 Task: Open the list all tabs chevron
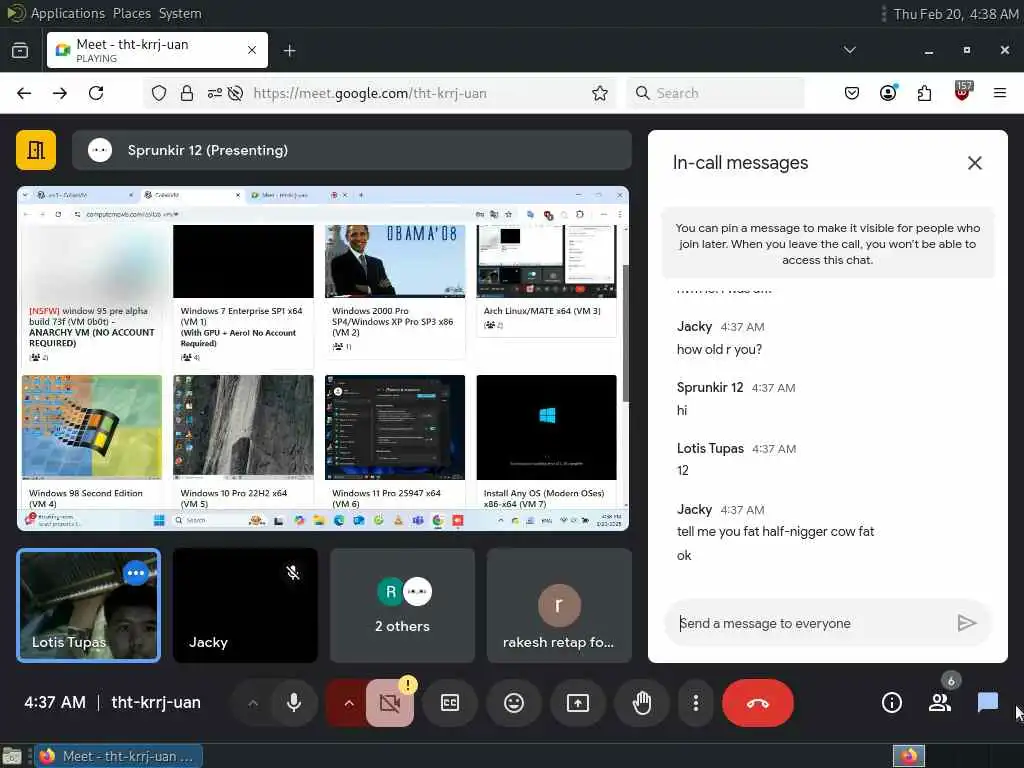click(x=850, y=50)
